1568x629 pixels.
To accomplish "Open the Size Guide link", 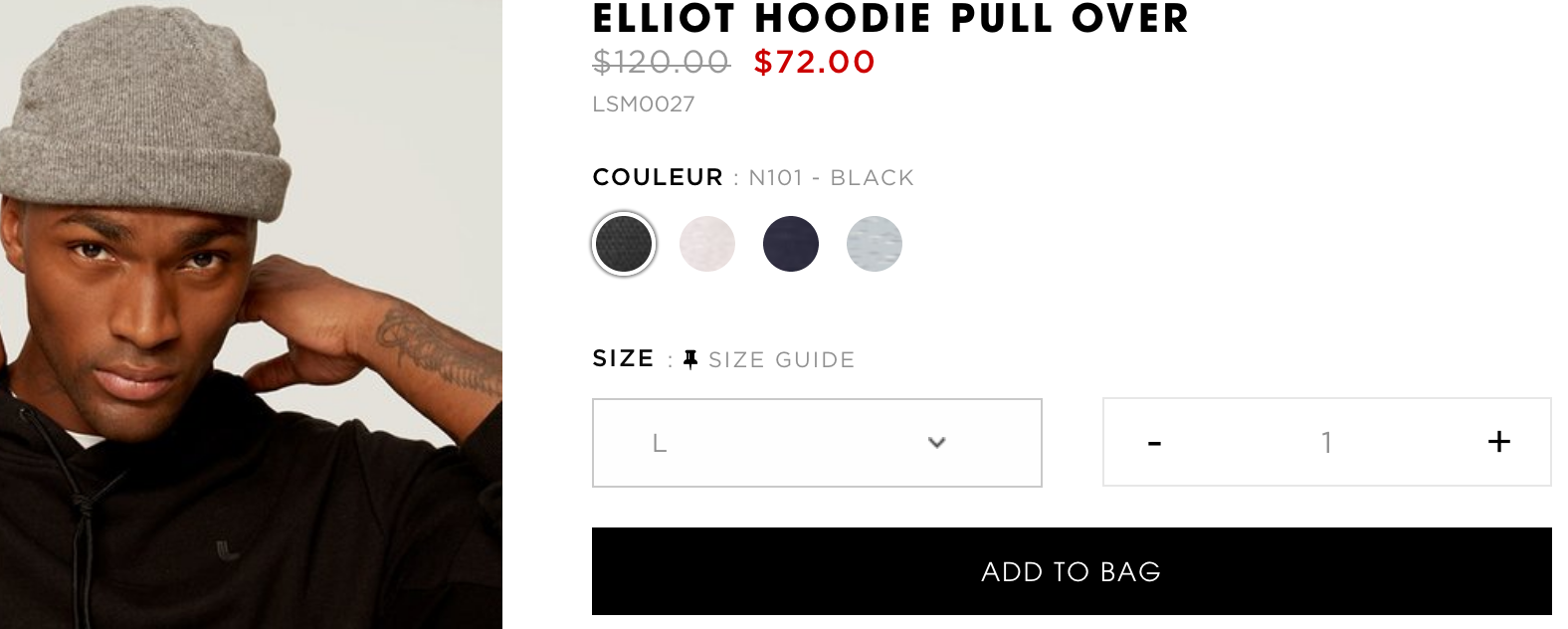I will coord(782,359).
